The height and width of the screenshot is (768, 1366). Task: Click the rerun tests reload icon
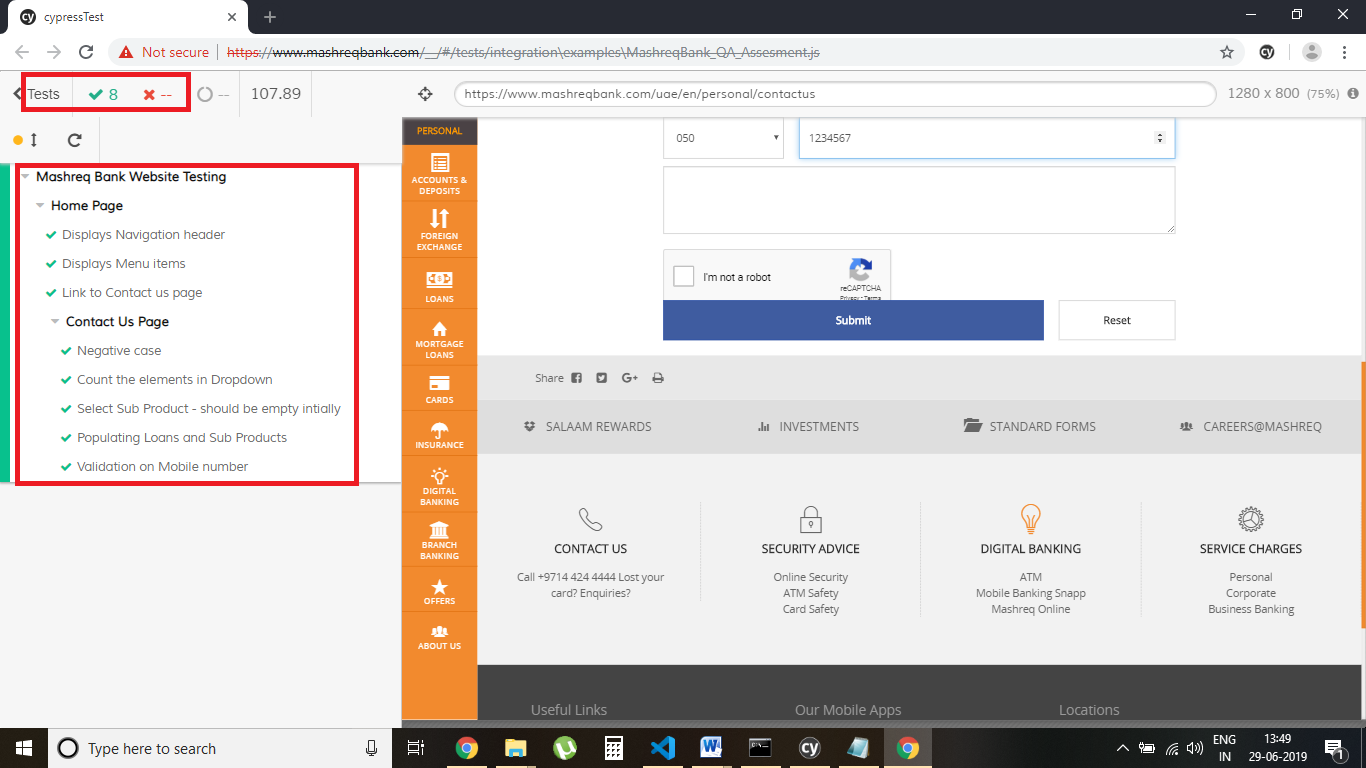click(x=75, y=140)
